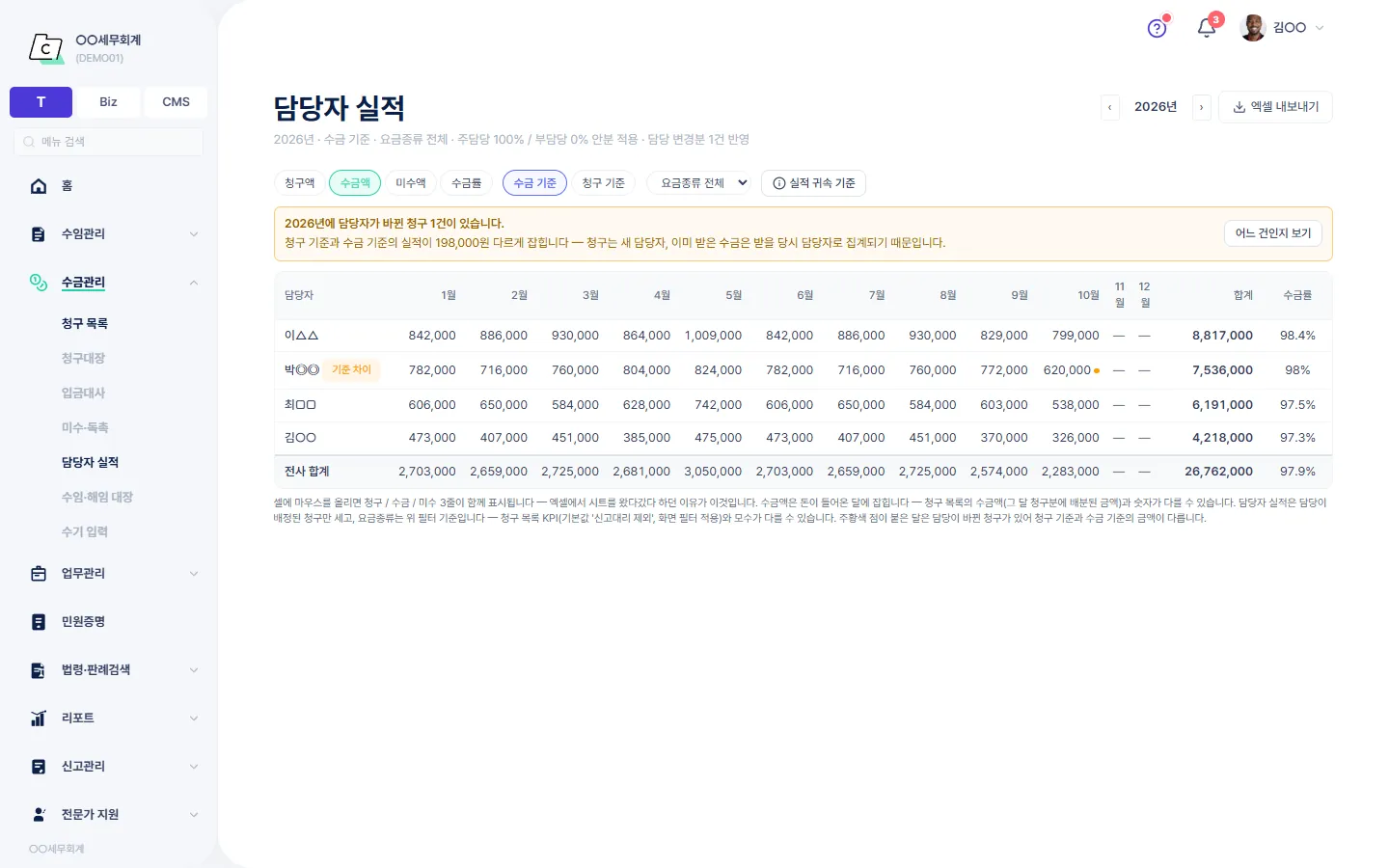Click 어느 건인지 보기 button

[x=1273, y=233]
